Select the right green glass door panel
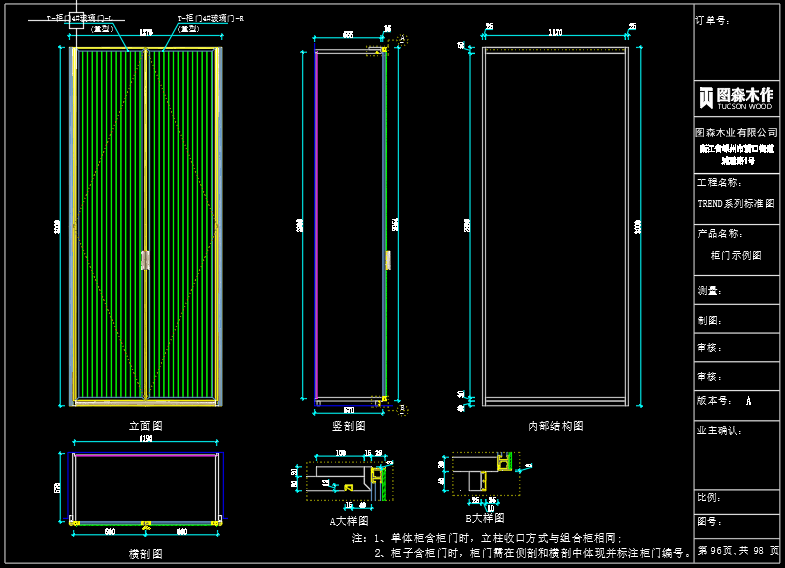This screenshot has width=785, height=568. click(182, 225)
